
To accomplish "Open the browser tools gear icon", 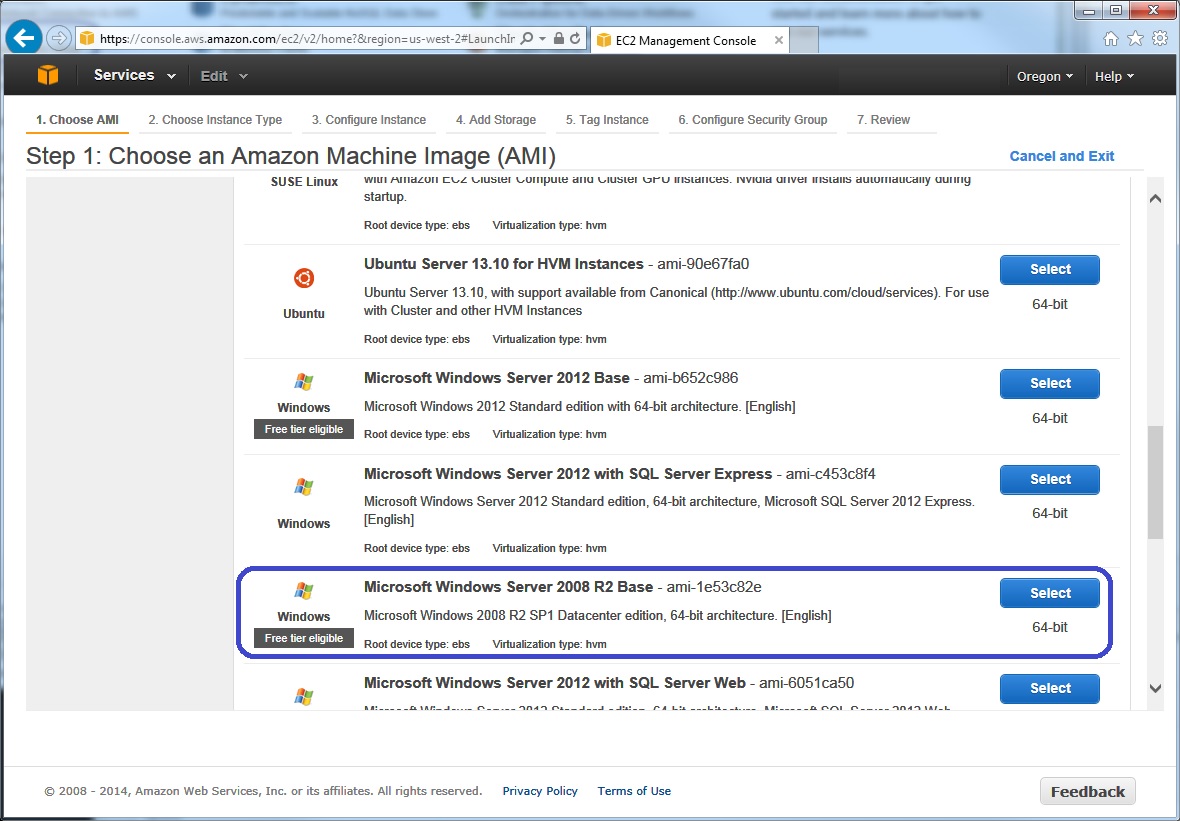I will [1160, 39].
